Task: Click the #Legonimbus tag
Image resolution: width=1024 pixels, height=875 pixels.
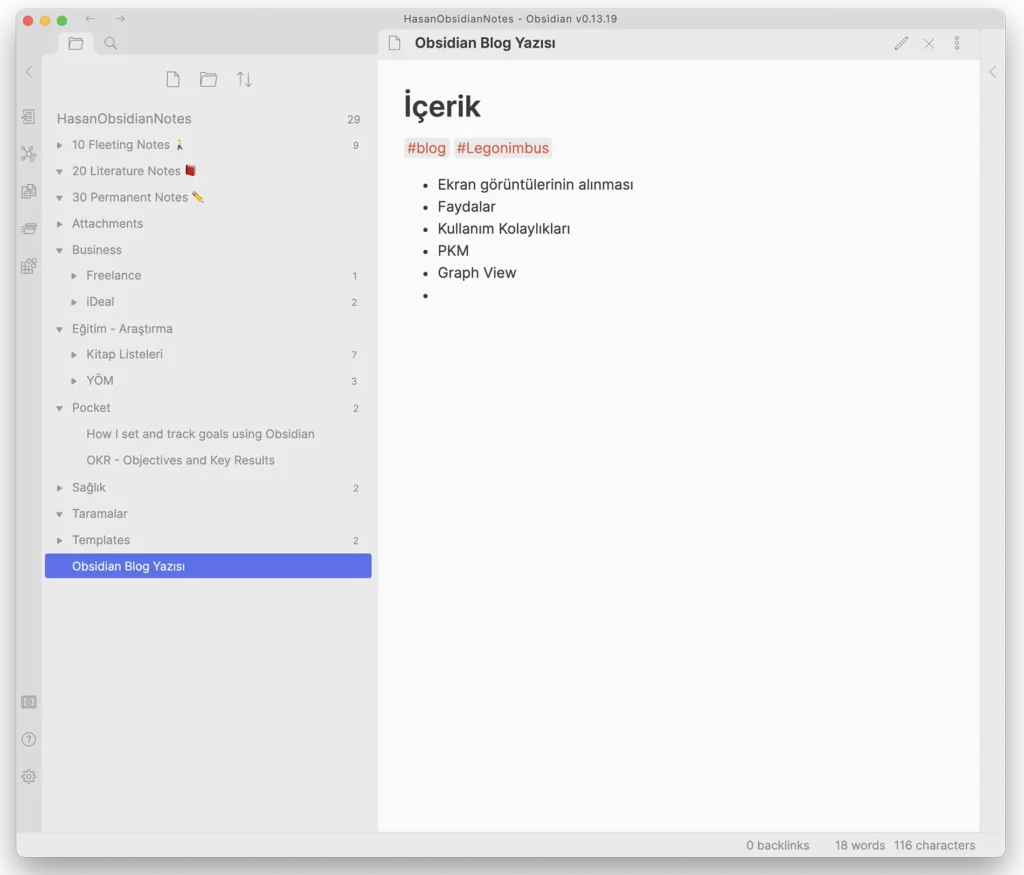Action: (502, 148)
